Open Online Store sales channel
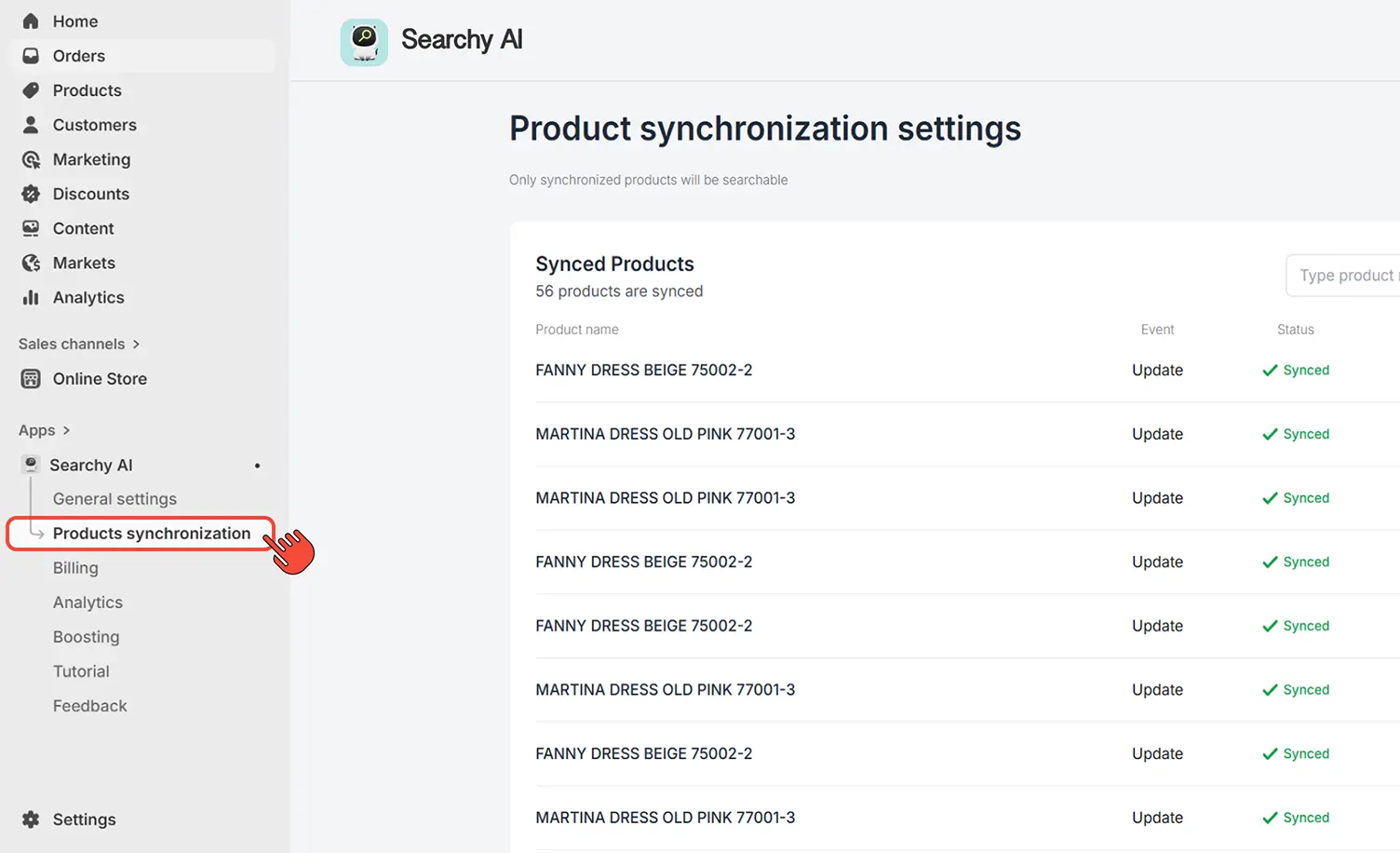 pos(100,379)
